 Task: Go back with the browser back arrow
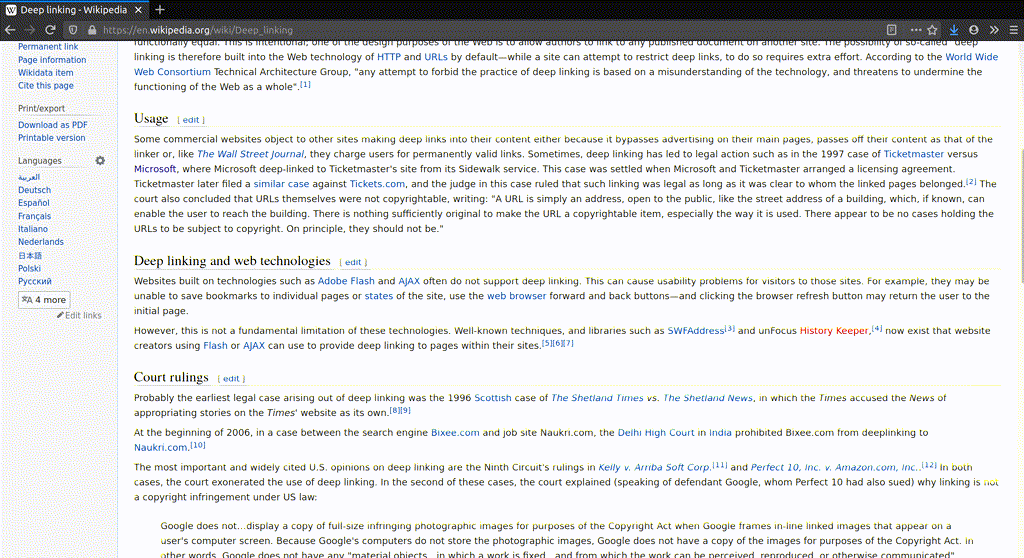[x=10, y=30]
